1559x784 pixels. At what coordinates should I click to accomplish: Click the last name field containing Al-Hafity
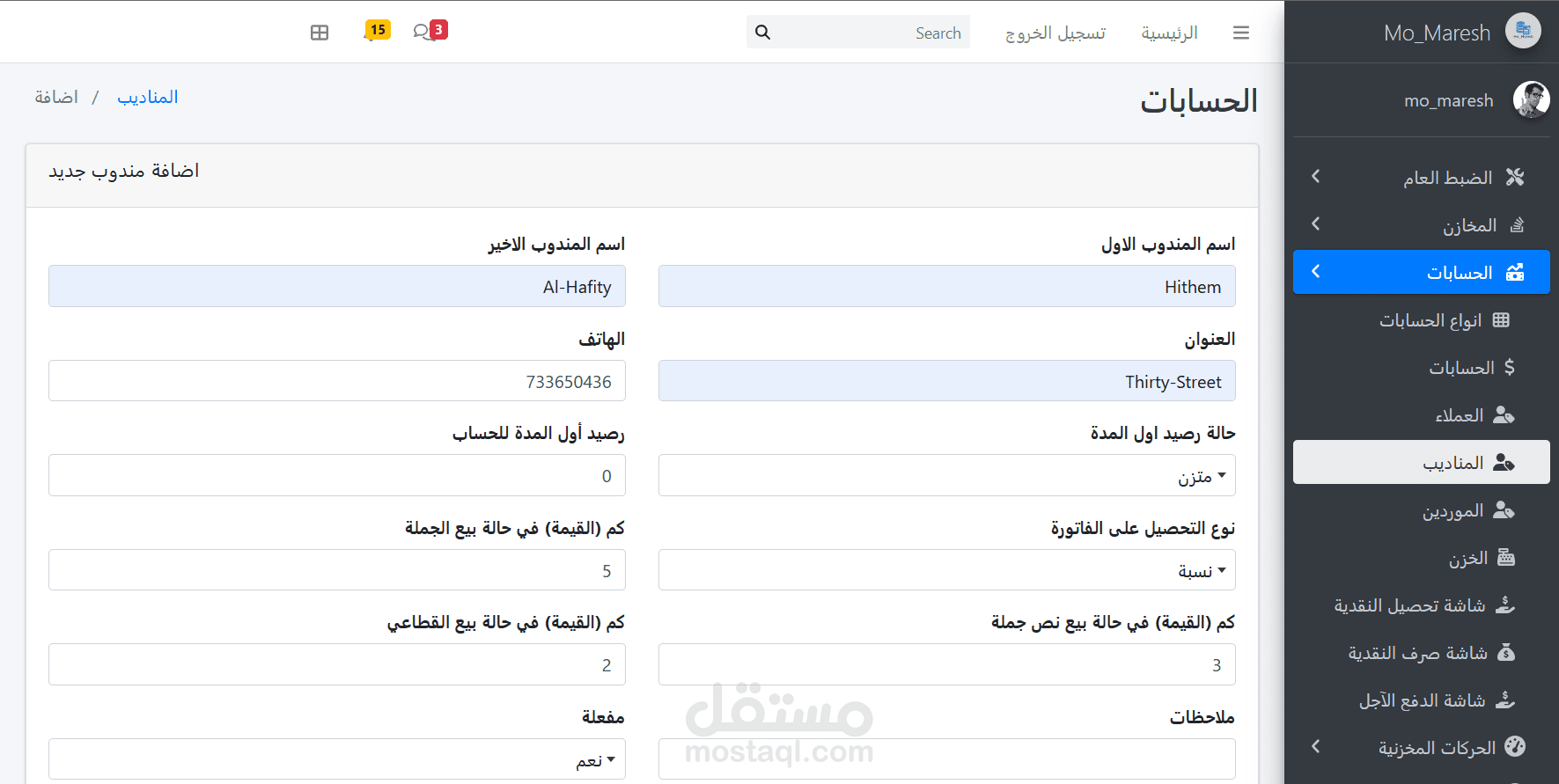tap(337, 286)
